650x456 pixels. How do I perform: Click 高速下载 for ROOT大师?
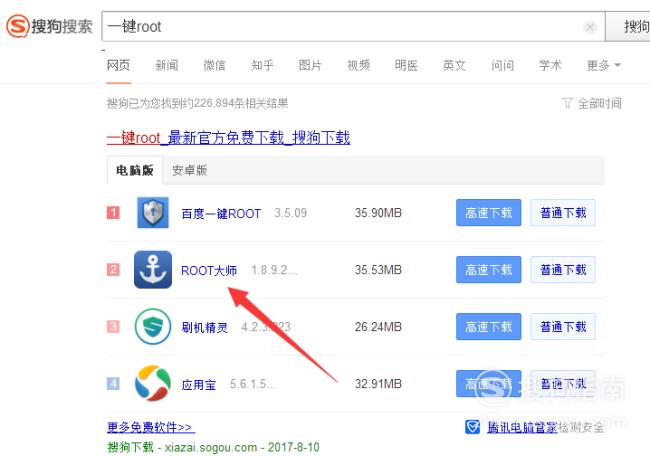488,269
